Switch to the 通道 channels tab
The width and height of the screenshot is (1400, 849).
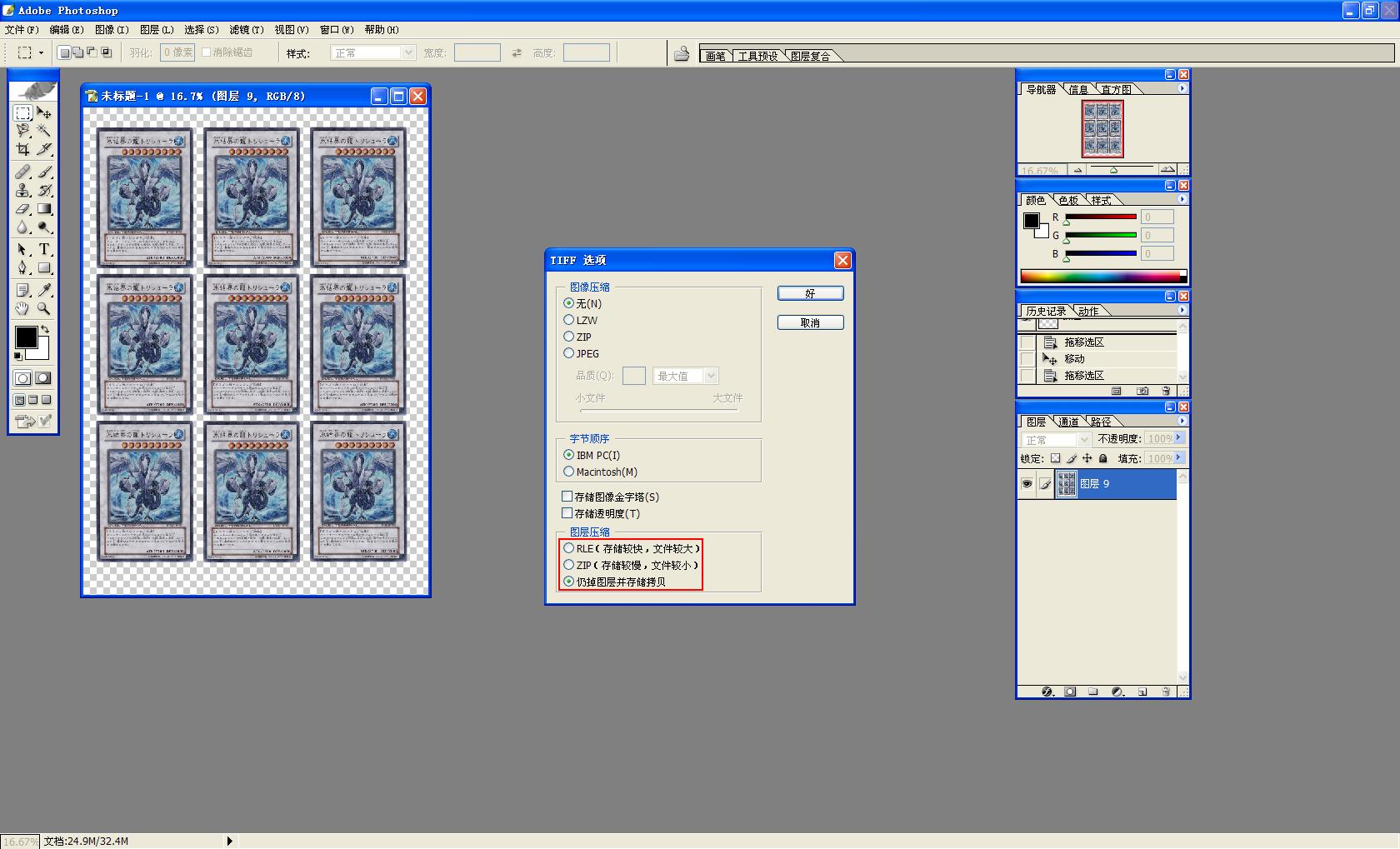click(1069, 422)
